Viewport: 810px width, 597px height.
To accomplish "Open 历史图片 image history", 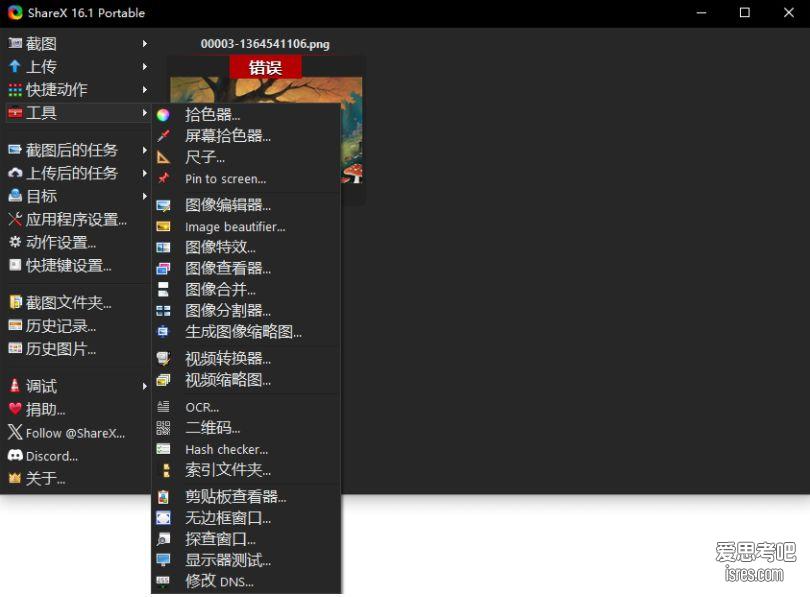I will (x=77, y=349).
